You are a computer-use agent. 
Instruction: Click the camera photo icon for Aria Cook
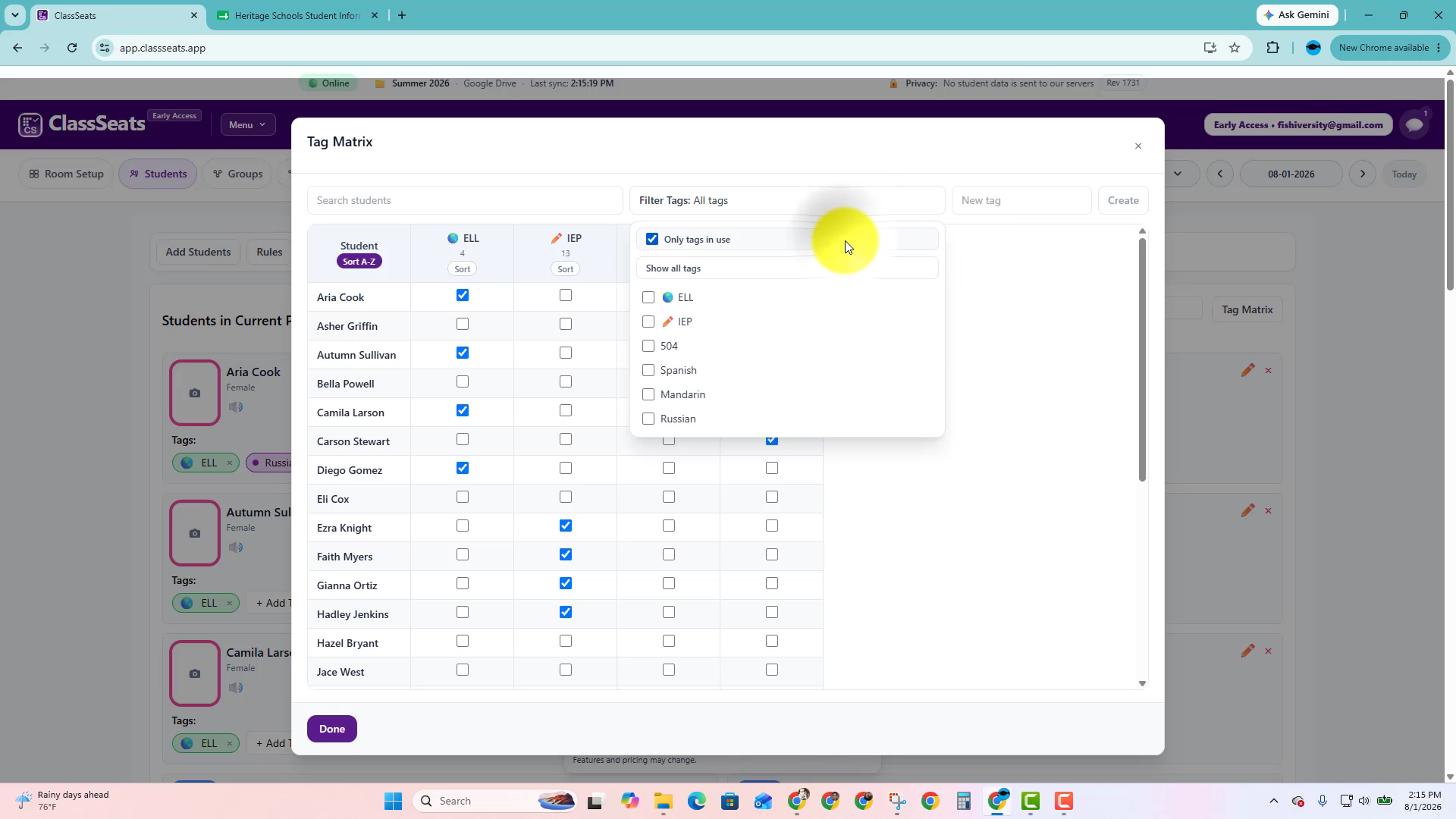click(195, 393)
